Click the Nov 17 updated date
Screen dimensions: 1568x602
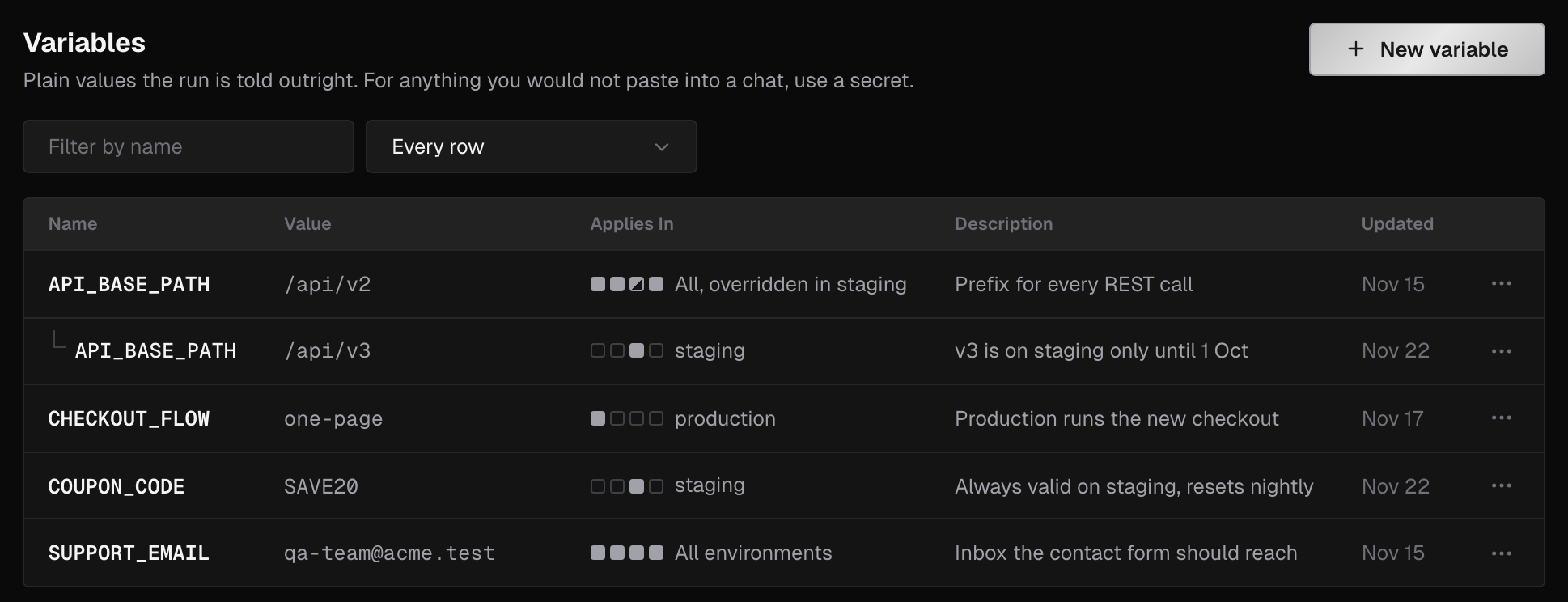click(1392, 418)
